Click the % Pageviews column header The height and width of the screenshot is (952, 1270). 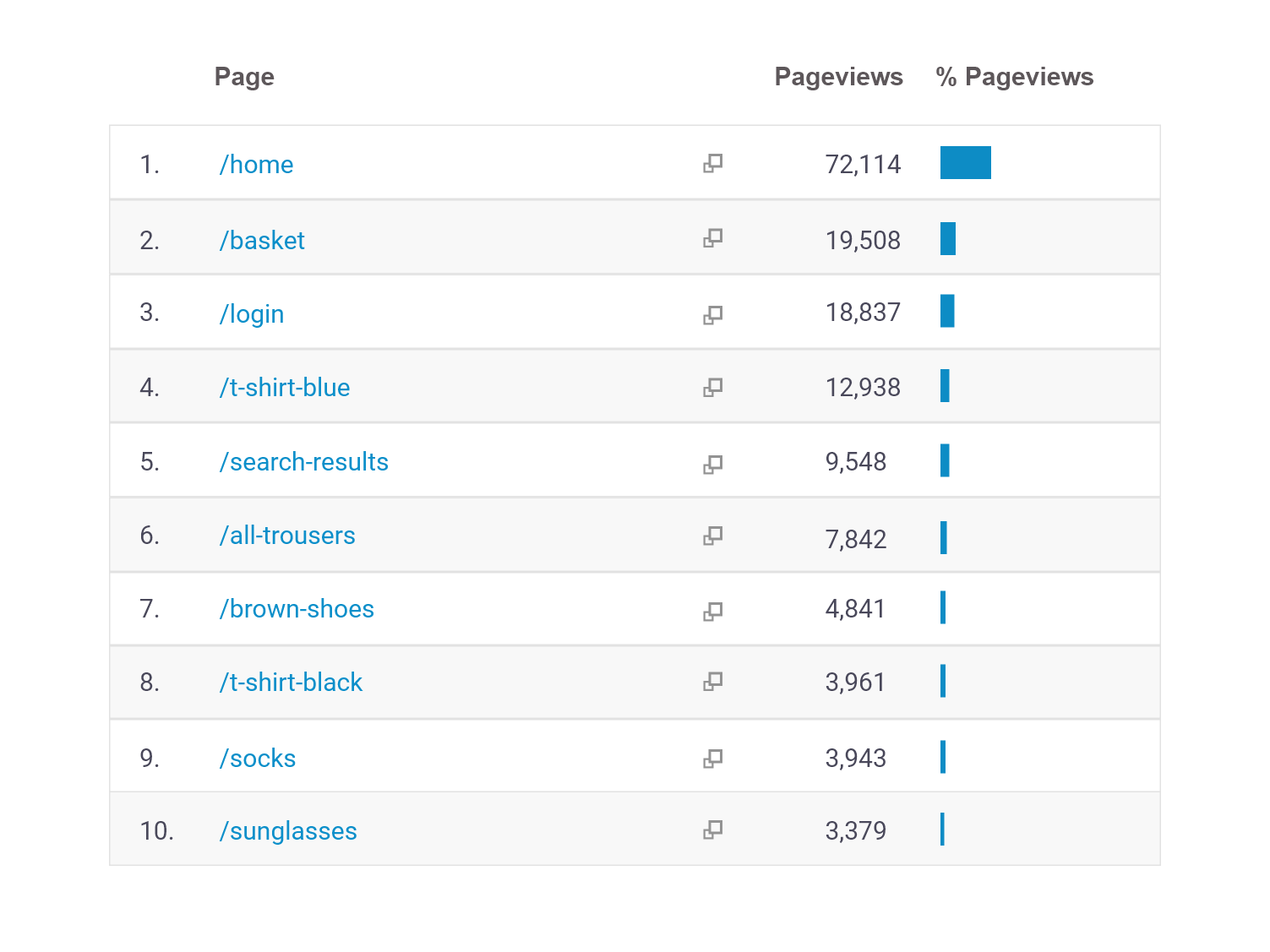1015,77
